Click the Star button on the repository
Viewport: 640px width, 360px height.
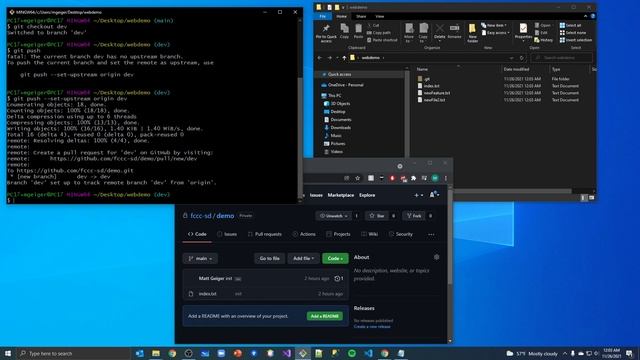(376, 216)
